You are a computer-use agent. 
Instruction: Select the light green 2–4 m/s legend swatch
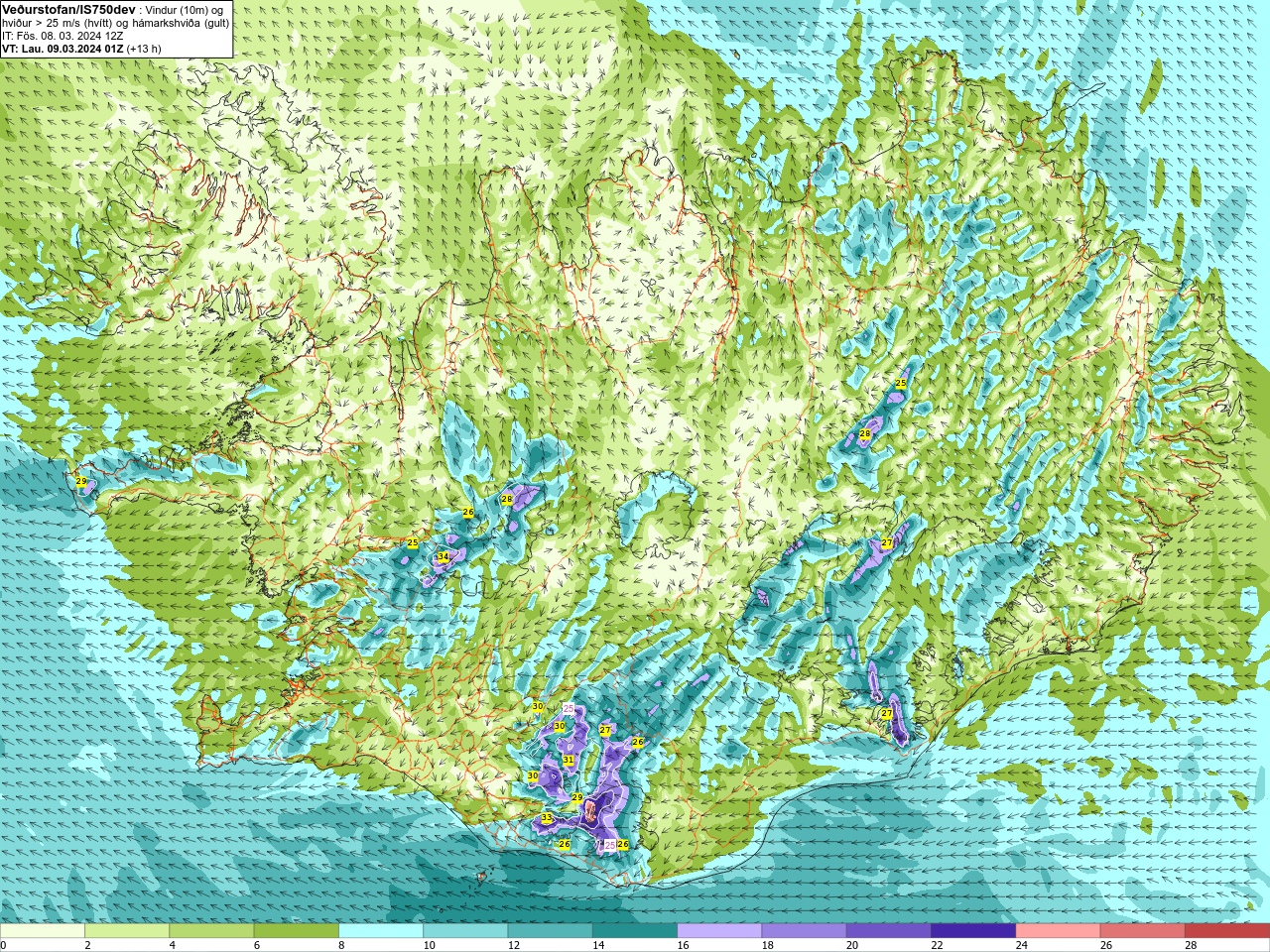click(127, 931)
